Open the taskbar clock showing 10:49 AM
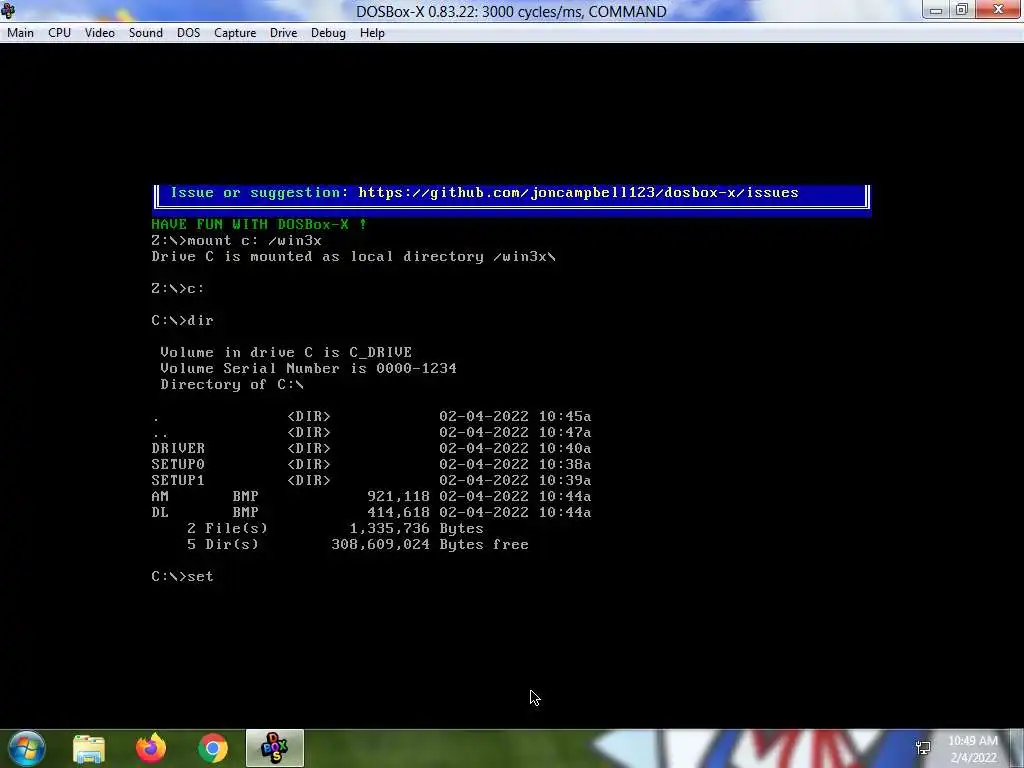This screenshot has height=768, width=1024. (x=973, y=749)
